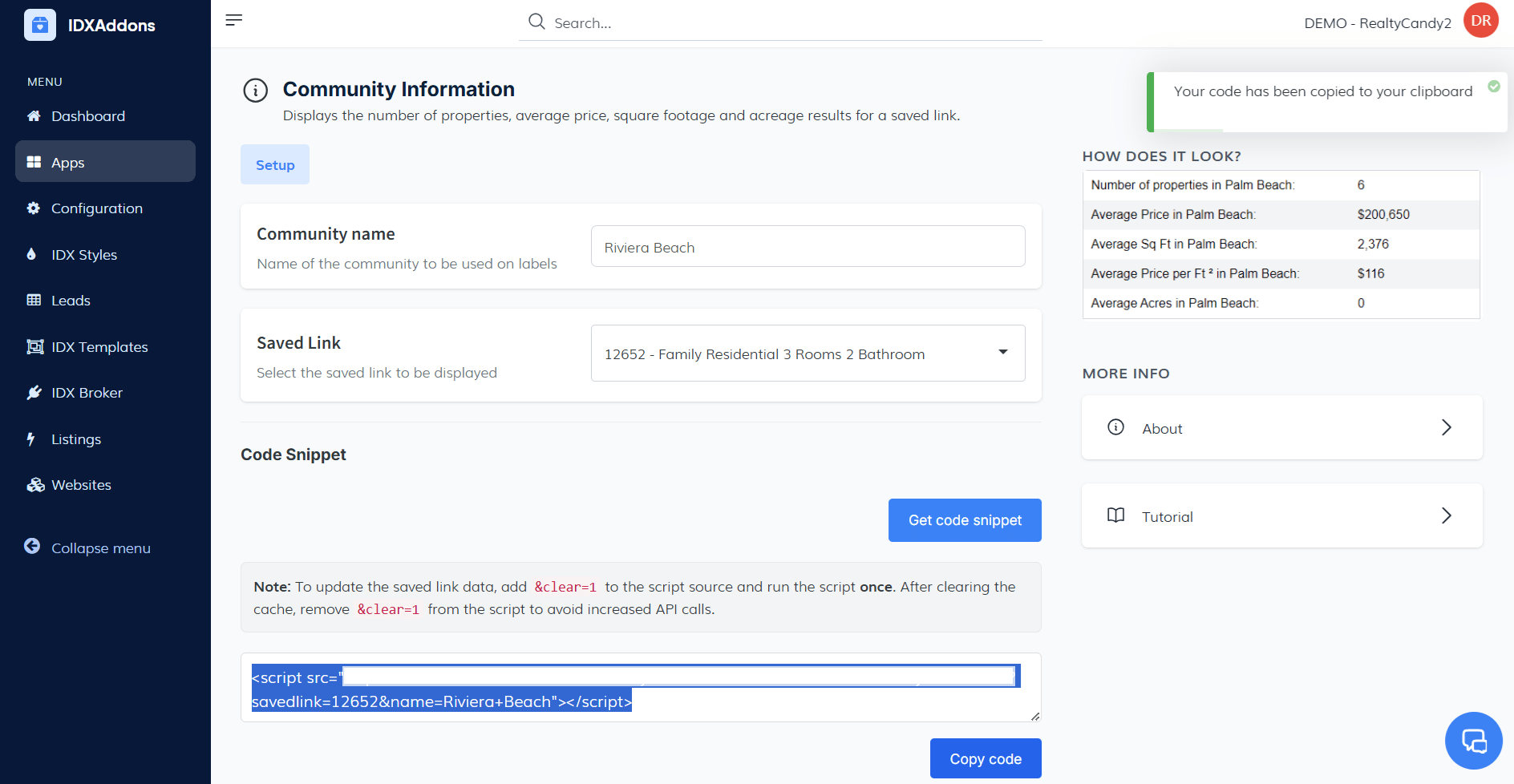
Task: Click the Apps grid icon
Action: pyautogui.click(x=34, y=162)
